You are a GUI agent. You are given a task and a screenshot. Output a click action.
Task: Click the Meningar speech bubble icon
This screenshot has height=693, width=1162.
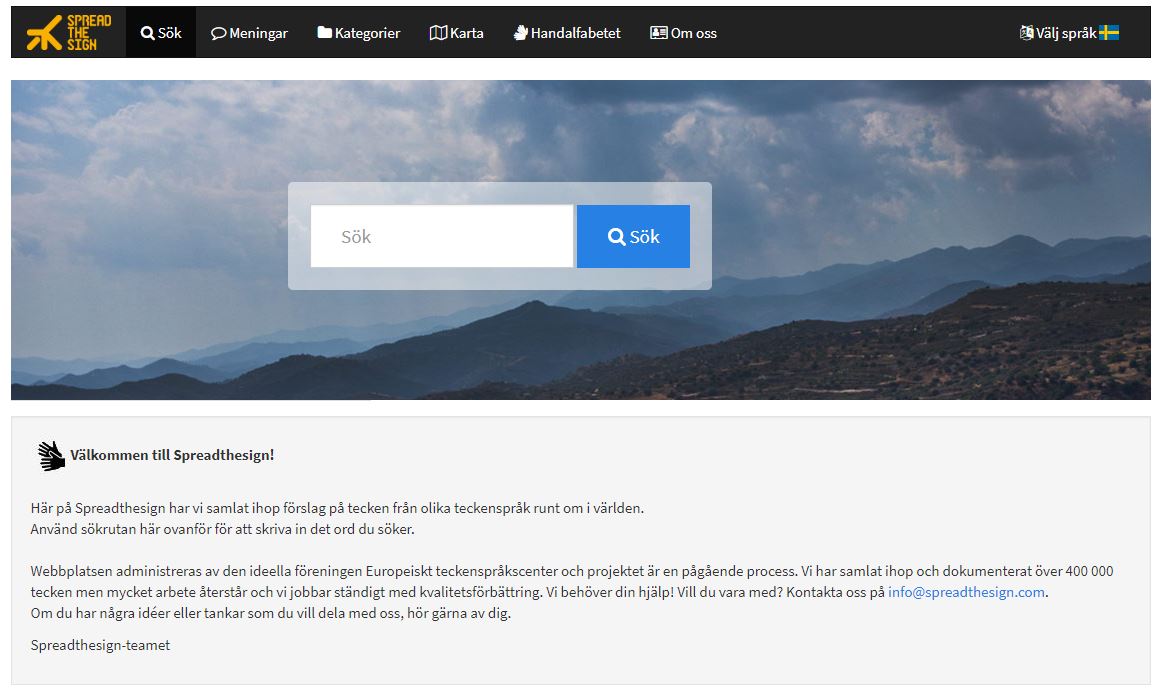[218, 33]
